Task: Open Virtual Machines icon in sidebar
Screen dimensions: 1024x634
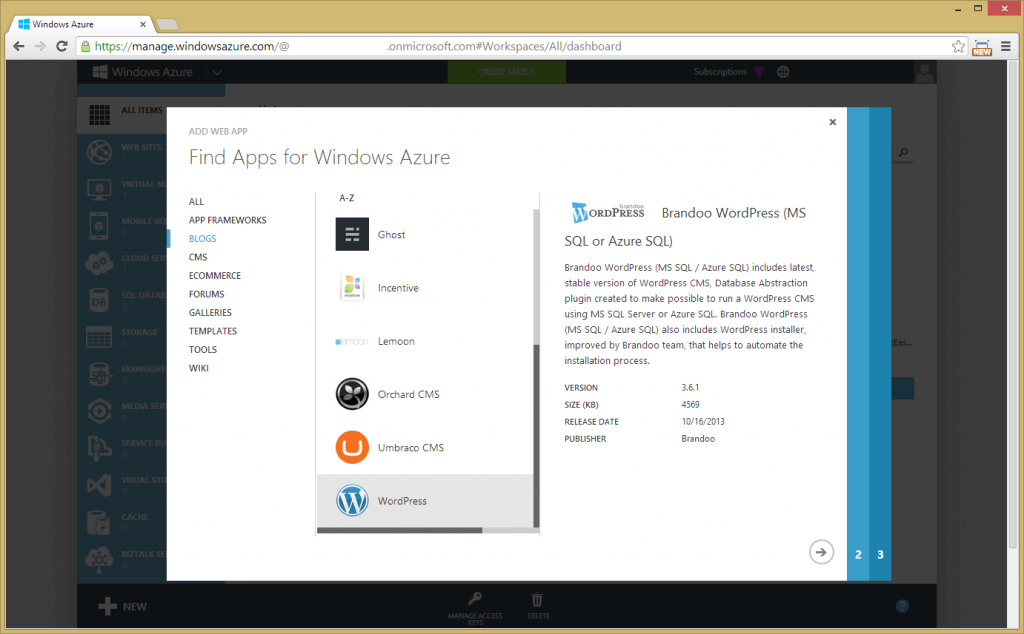Action: tap(99, 189)
